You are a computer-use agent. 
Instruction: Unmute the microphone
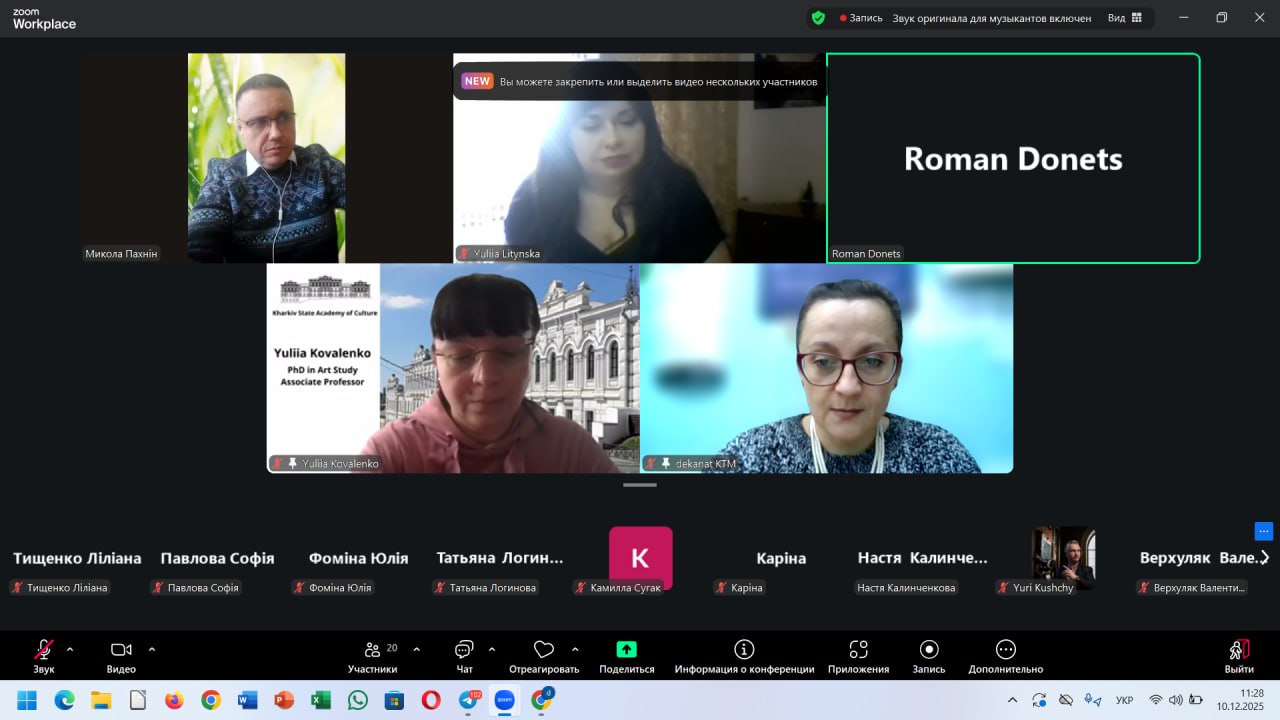(44, 650)
